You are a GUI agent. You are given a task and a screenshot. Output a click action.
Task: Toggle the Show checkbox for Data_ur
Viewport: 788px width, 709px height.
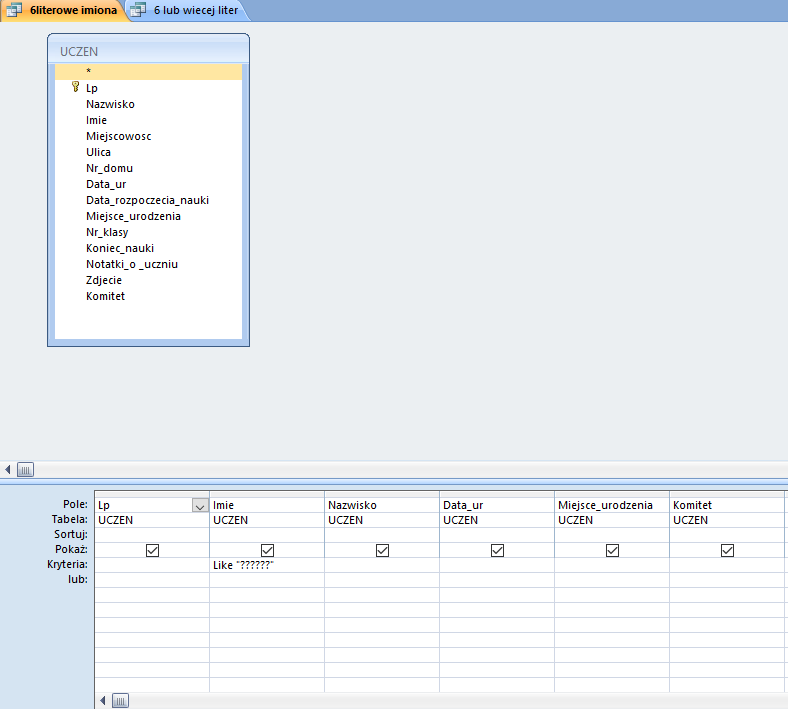click(x=497, y=550)
